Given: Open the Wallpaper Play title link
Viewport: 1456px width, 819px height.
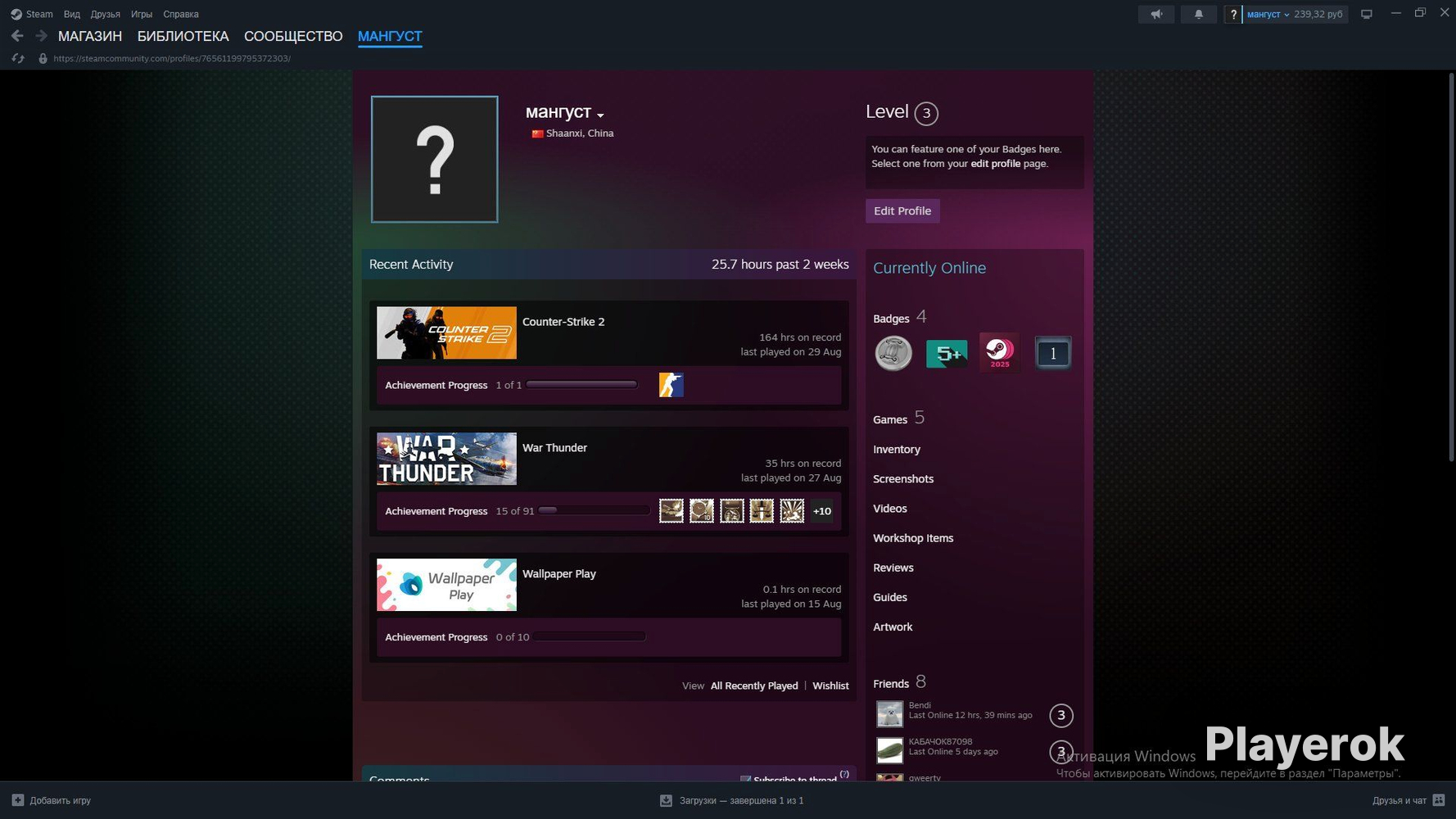Looking at the screenshot, I should click(x=559, y=574).
